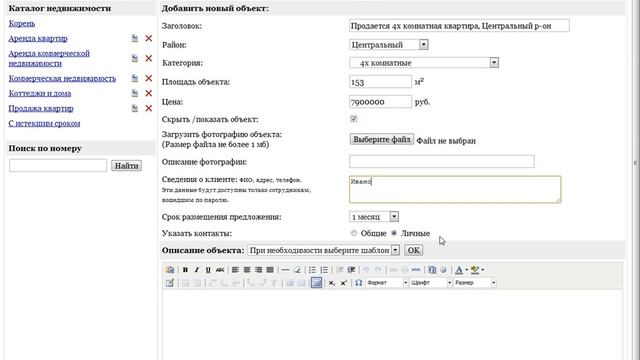Screen dimensions: 640x360
Task: Click the Цена price field
Action: [380, 102]
